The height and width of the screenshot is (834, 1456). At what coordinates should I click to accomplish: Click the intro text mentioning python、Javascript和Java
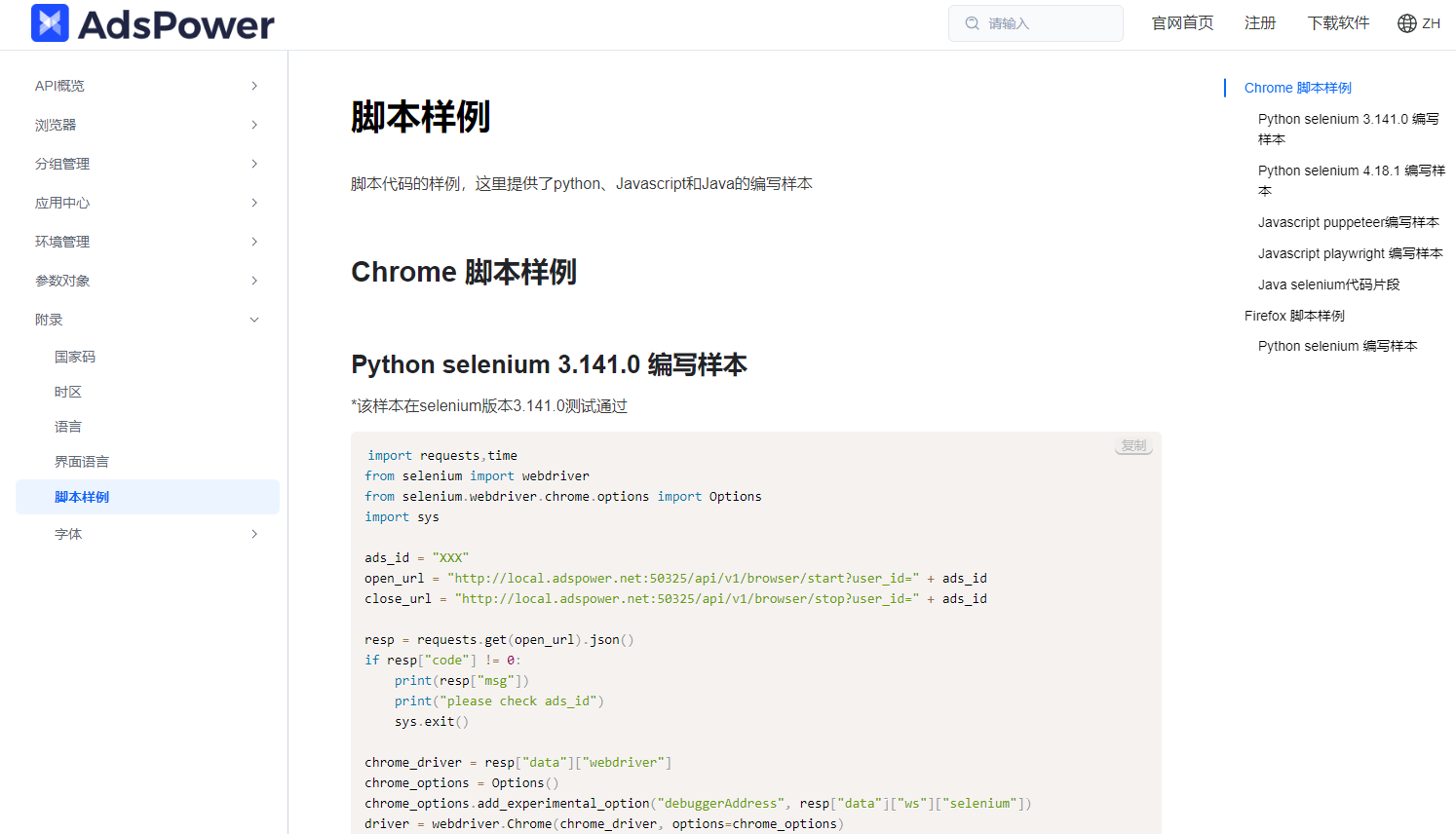582,183
